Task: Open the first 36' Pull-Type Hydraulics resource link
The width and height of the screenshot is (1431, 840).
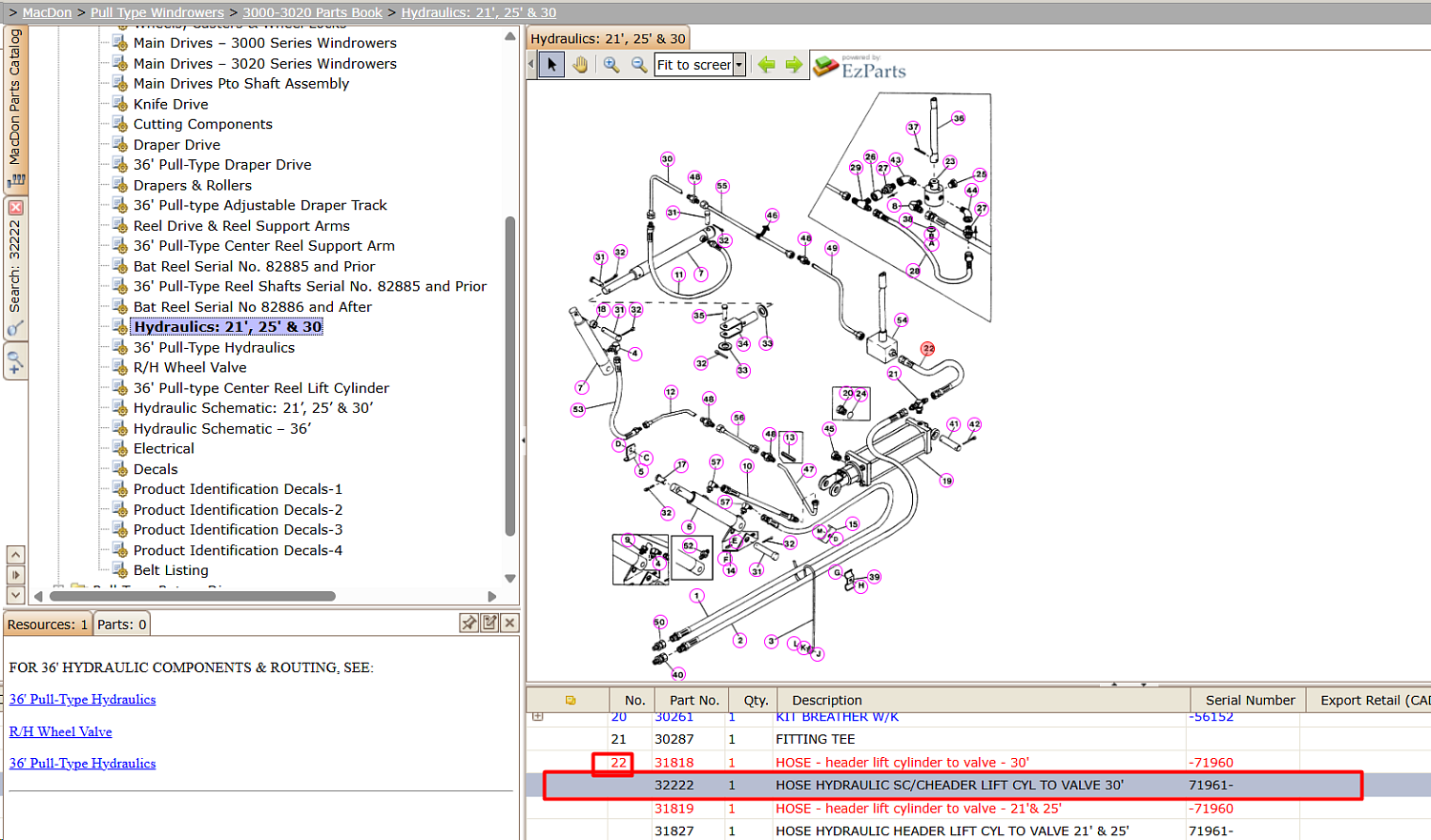Action: coord(82,699)
